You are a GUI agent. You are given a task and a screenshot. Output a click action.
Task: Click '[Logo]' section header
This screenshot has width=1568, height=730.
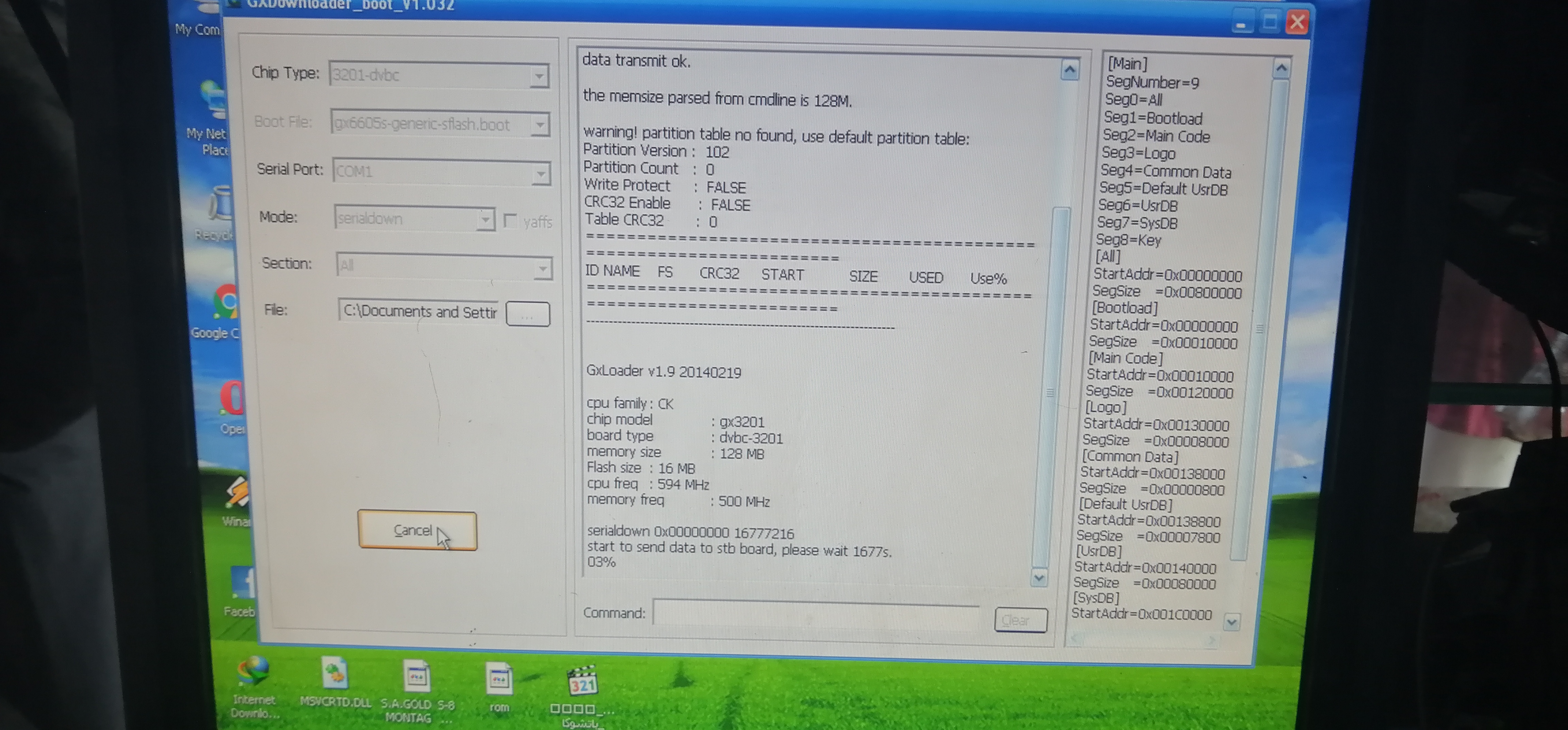(x=1106, y=407)
